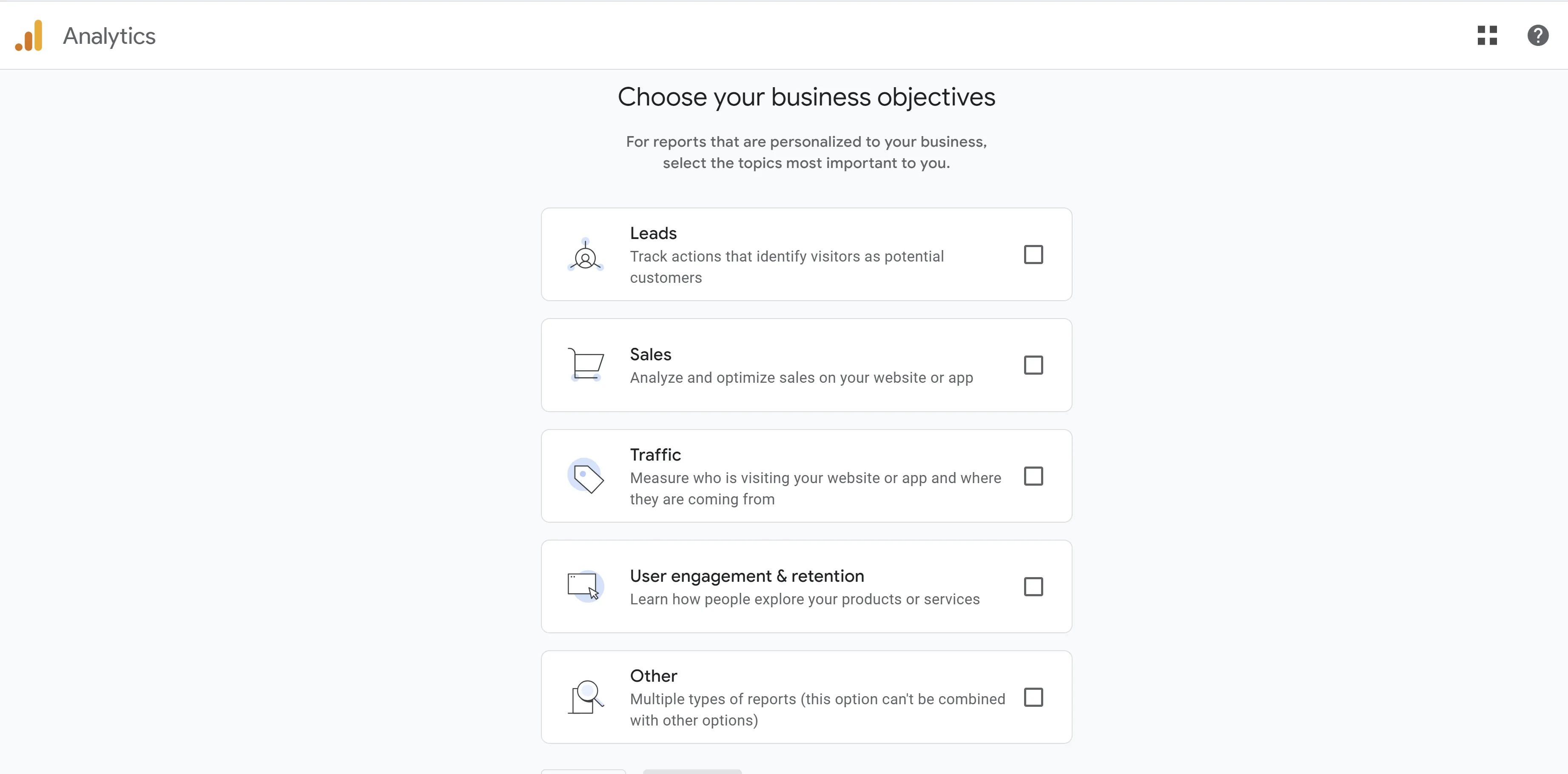
Task: Toggle the Other objective checkbox
Action: [1033, 697]
